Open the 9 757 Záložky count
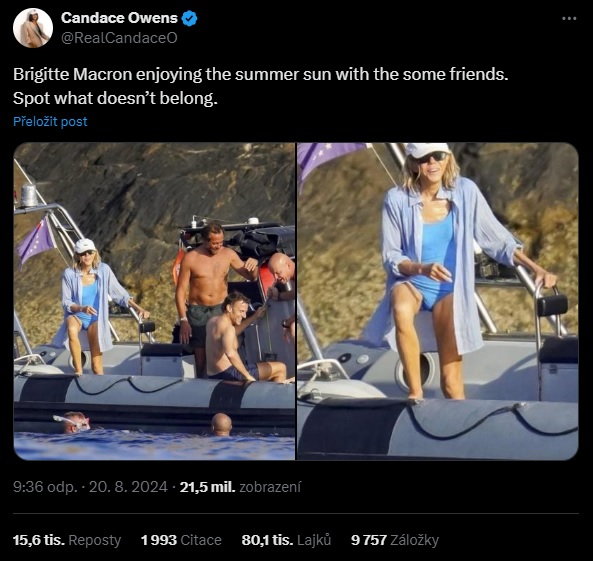The width and height of the screenshot is (593, 561). click(395, 540)
